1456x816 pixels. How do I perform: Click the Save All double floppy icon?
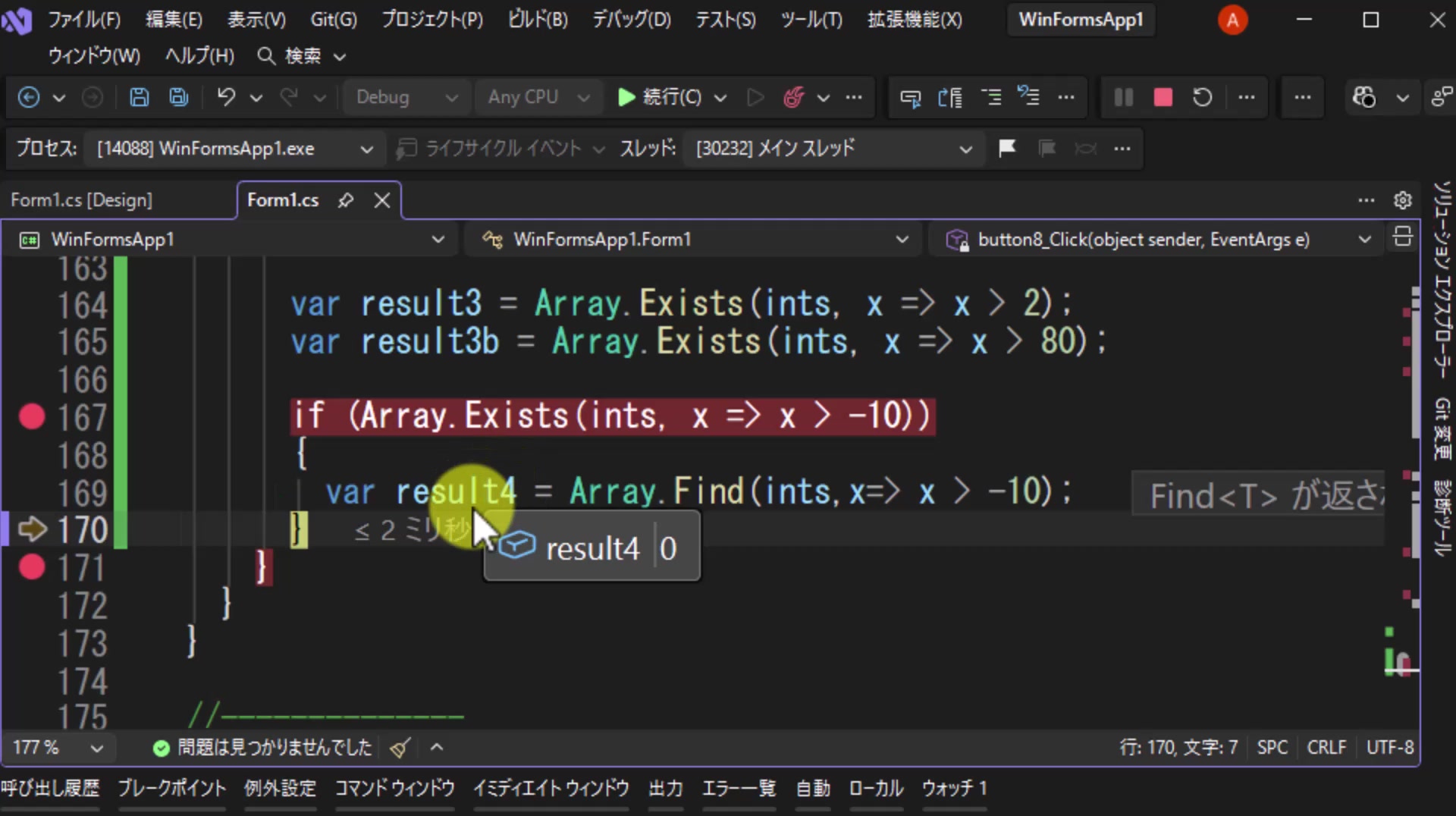click(x=179, y=97)
